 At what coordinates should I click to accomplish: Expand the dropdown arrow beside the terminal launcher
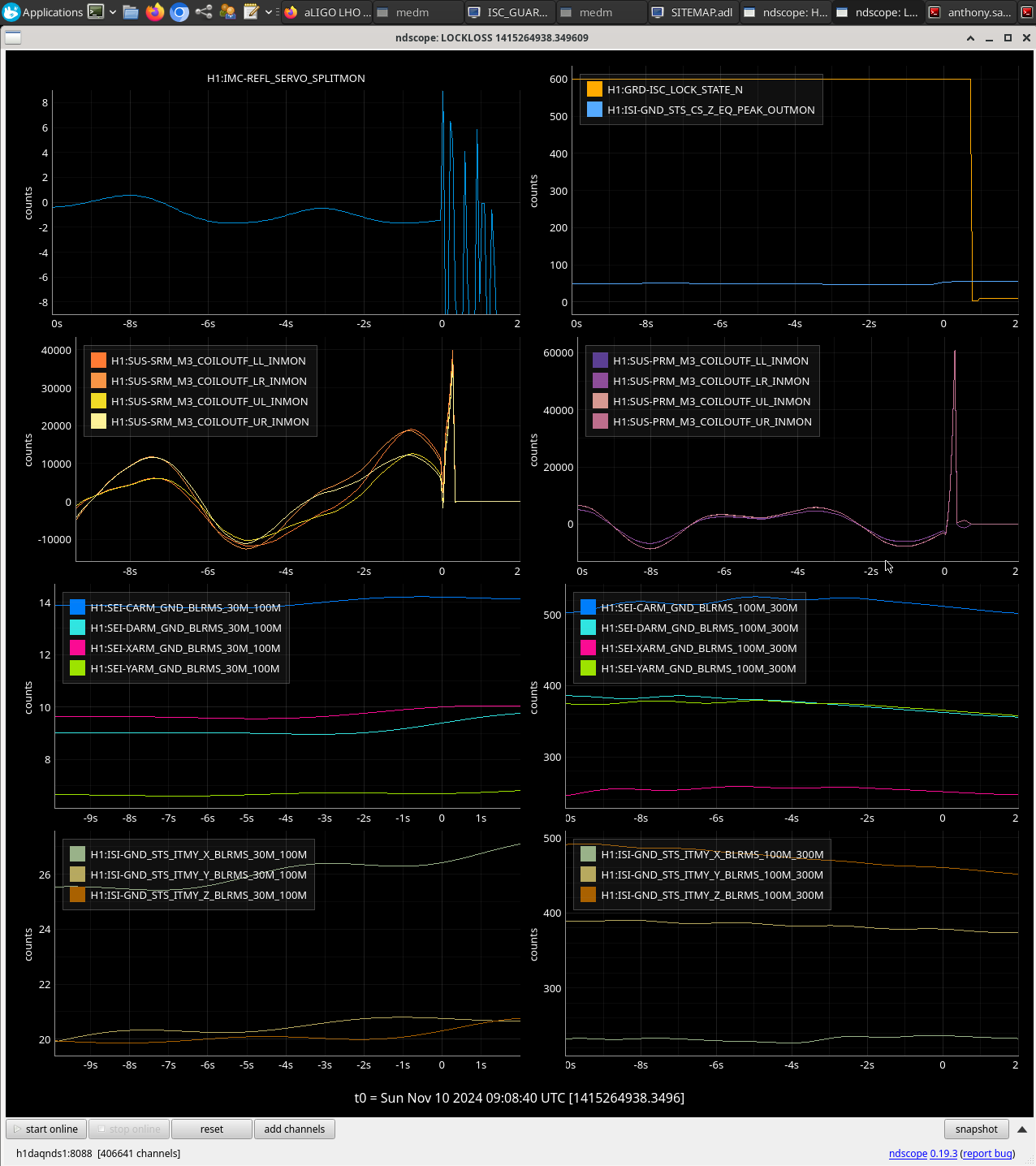point(113,12)
